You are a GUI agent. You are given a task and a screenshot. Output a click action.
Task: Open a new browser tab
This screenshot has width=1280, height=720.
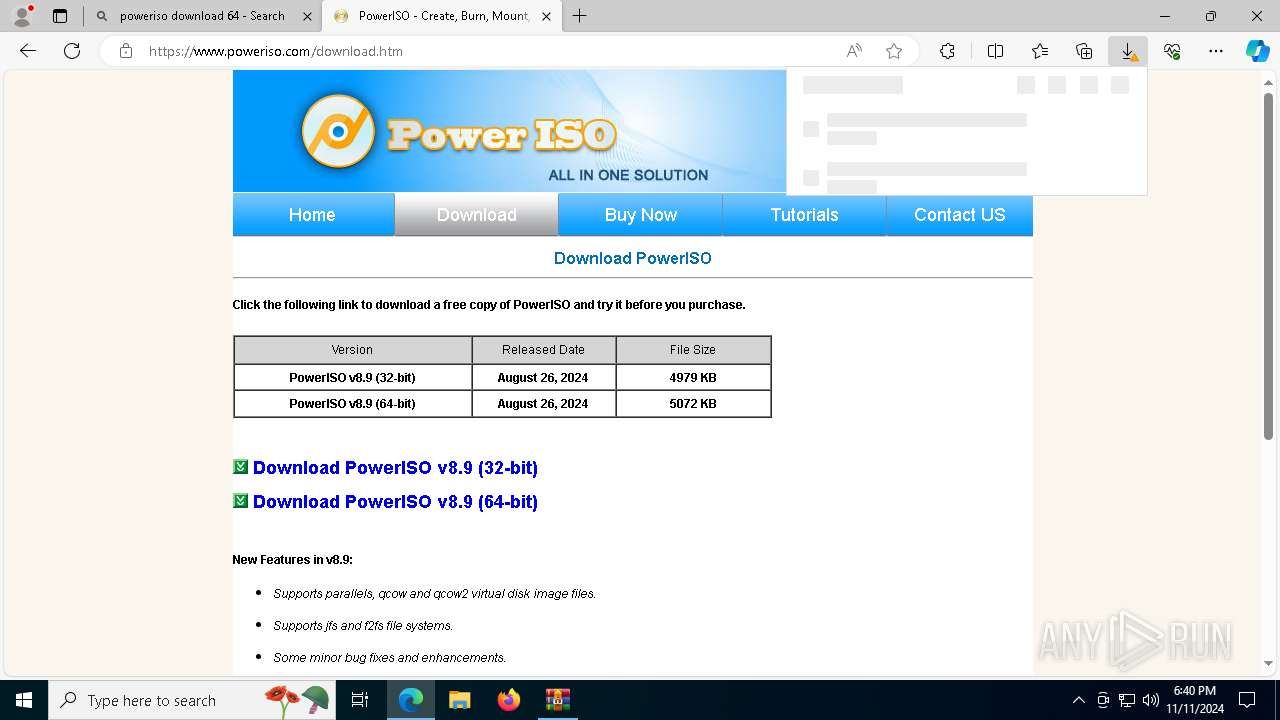click(x=580, y=16)
